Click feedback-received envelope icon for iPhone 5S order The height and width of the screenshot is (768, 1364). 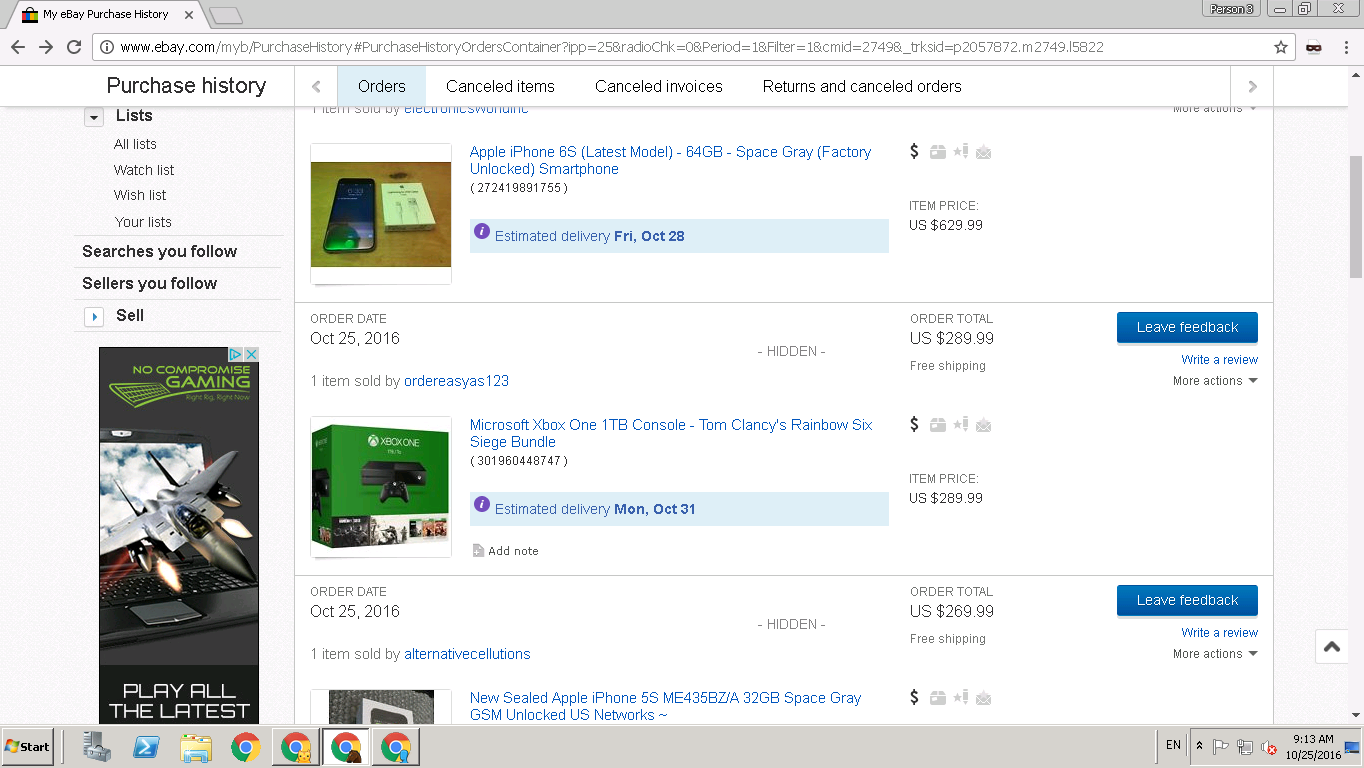point(984,698)
